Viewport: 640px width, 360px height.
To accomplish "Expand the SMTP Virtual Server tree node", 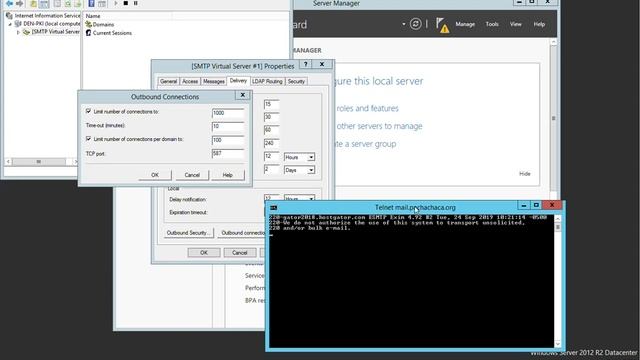I will [x=18, y=32].
